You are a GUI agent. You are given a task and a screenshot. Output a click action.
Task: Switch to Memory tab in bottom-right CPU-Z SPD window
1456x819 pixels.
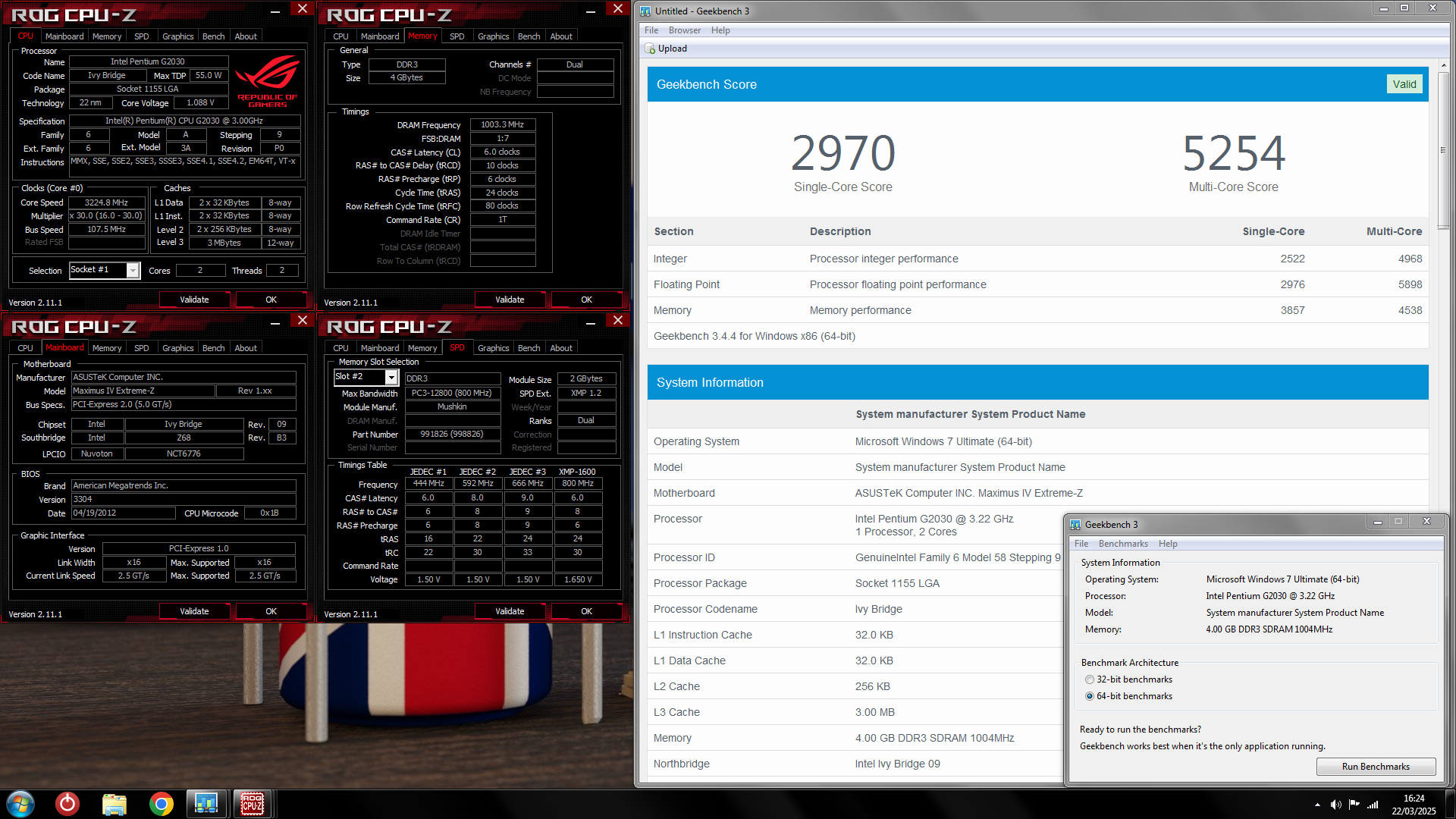click(422, 348)
